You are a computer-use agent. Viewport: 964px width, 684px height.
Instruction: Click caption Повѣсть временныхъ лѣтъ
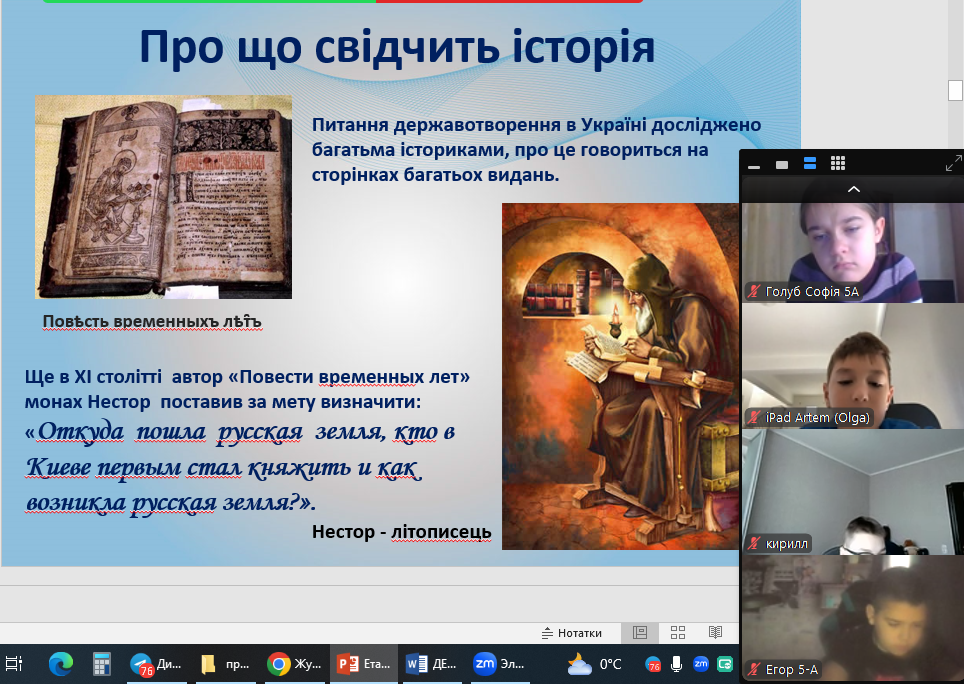coord(152,321)
